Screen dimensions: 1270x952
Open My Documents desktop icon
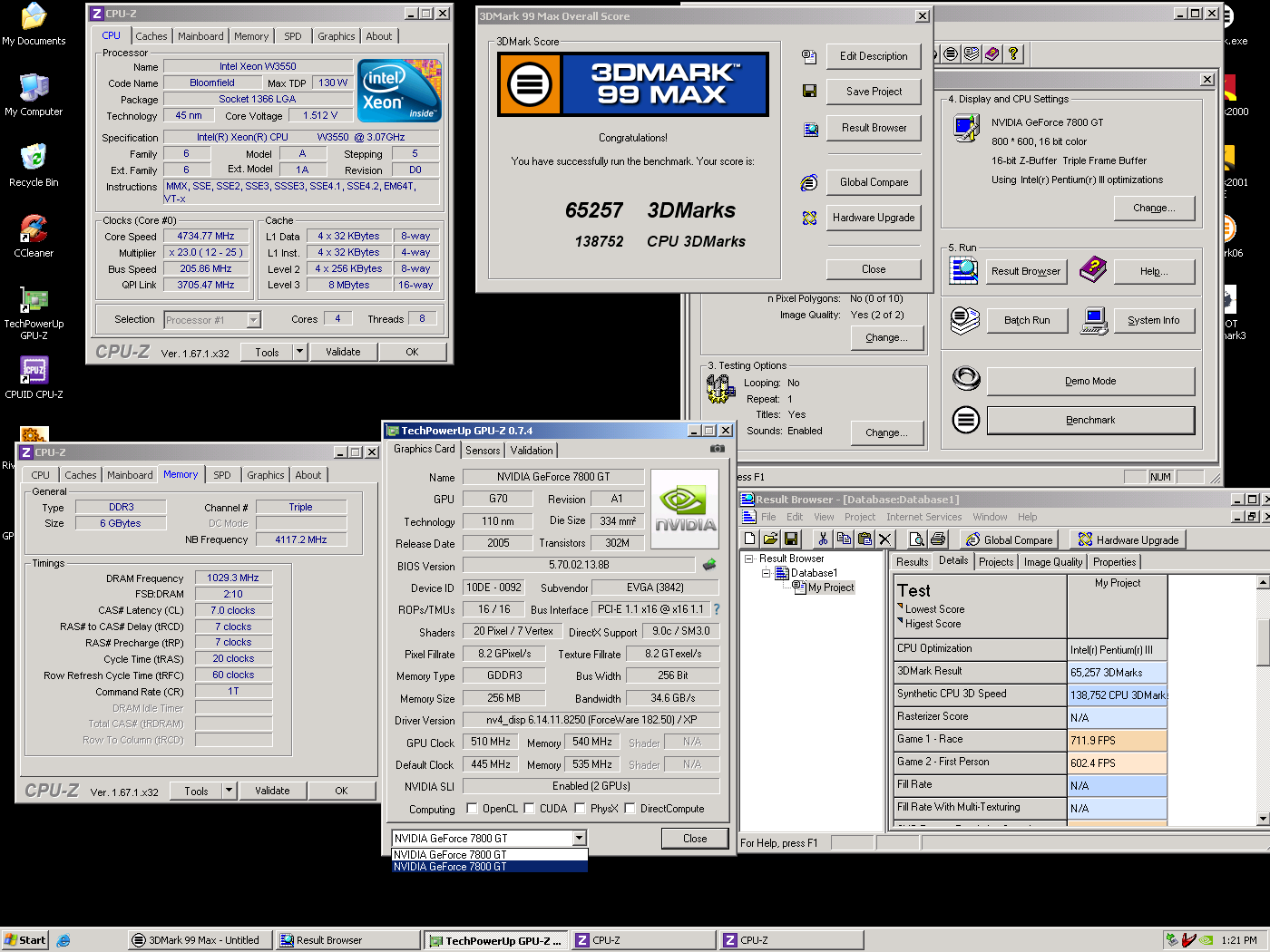pyautogui.click(x=34, y=24)
